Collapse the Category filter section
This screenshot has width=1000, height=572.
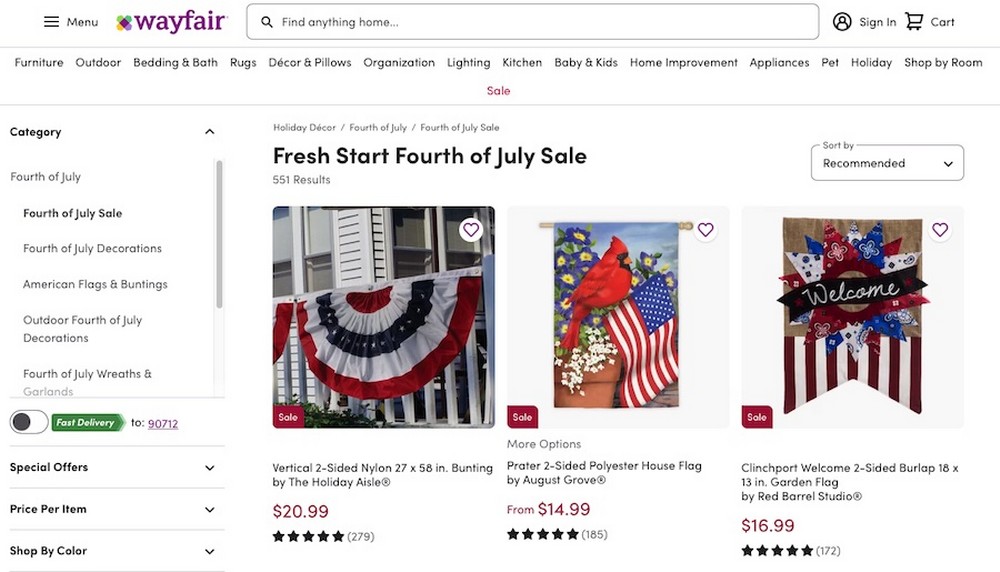209,132
